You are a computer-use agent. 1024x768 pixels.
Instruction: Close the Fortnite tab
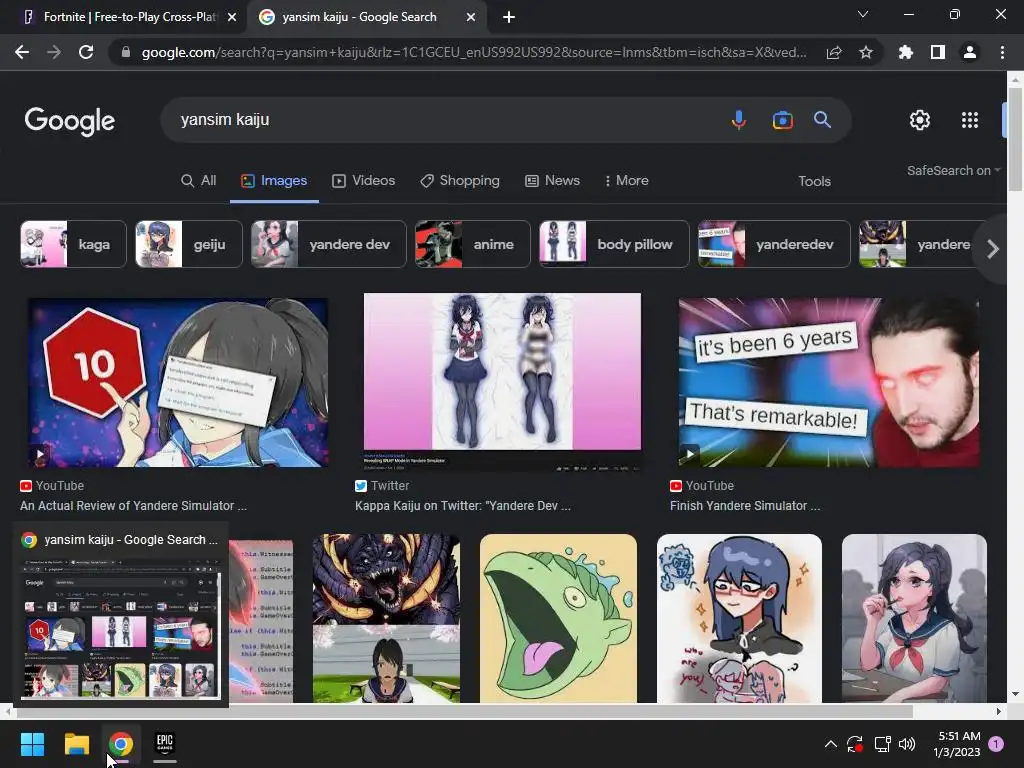pos(232,17)
